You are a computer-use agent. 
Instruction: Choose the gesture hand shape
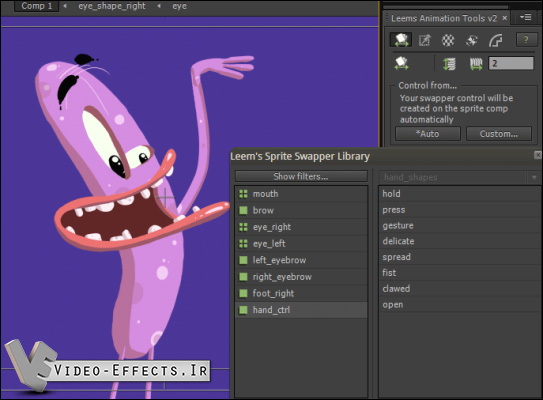(459, 226)
